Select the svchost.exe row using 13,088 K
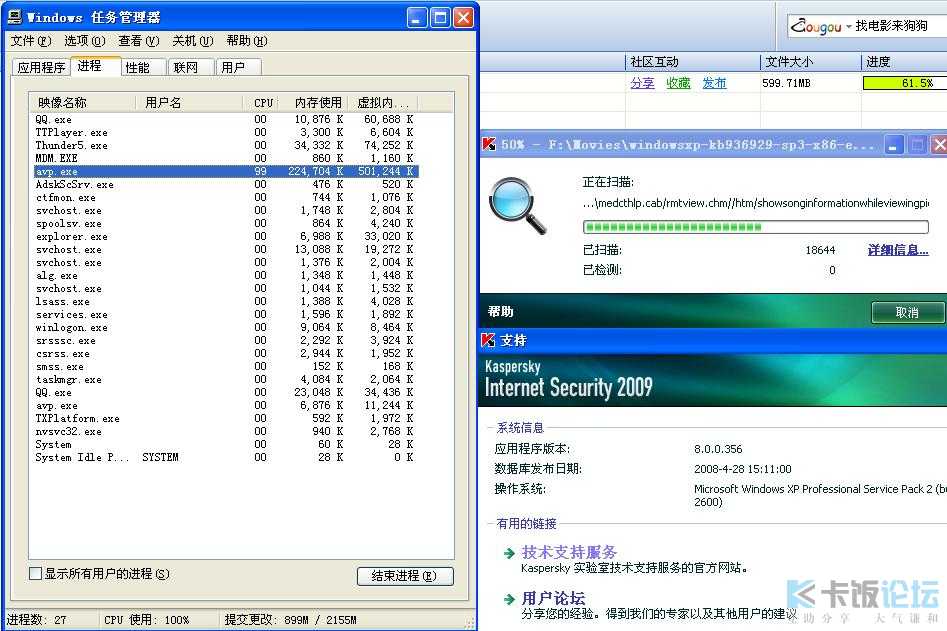Viewport: 947px width, 631px height. [225, 249]
